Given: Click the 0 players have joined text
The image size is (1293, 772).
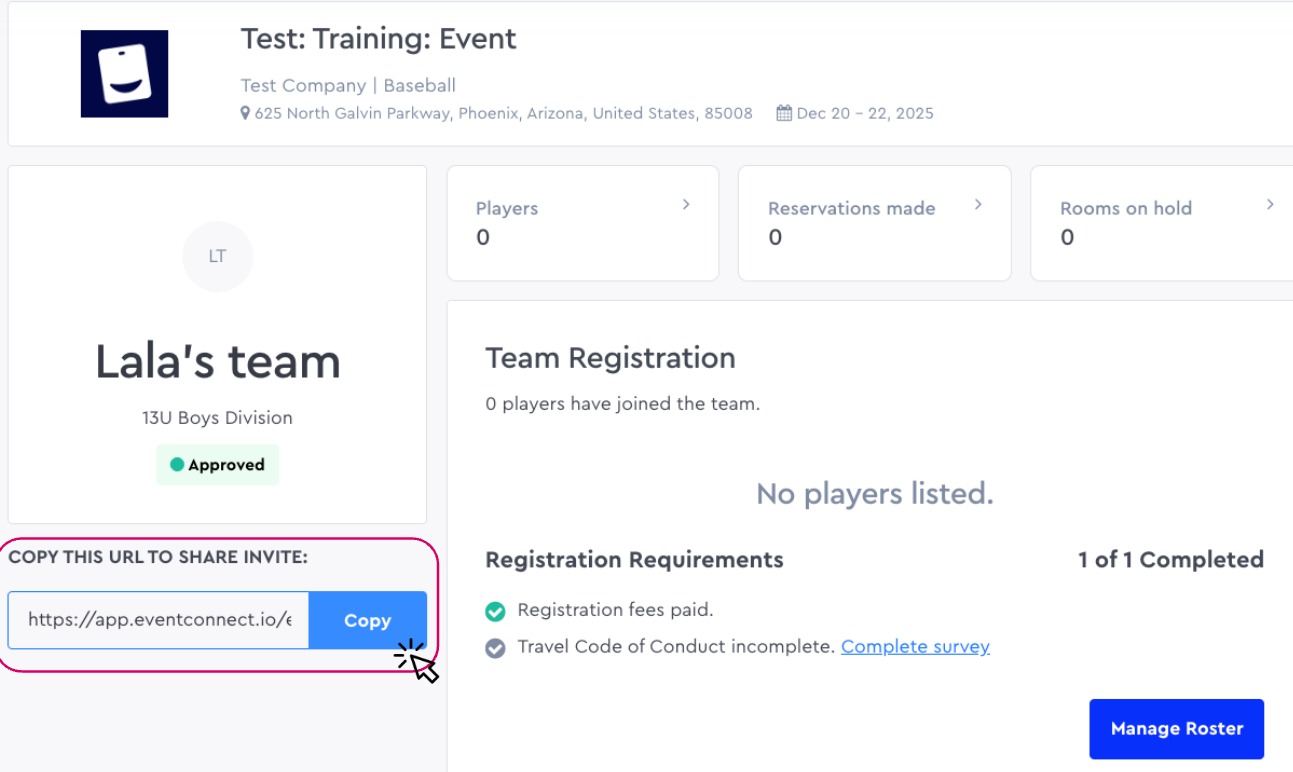Looking at the screenshot, I should (623, 404).
